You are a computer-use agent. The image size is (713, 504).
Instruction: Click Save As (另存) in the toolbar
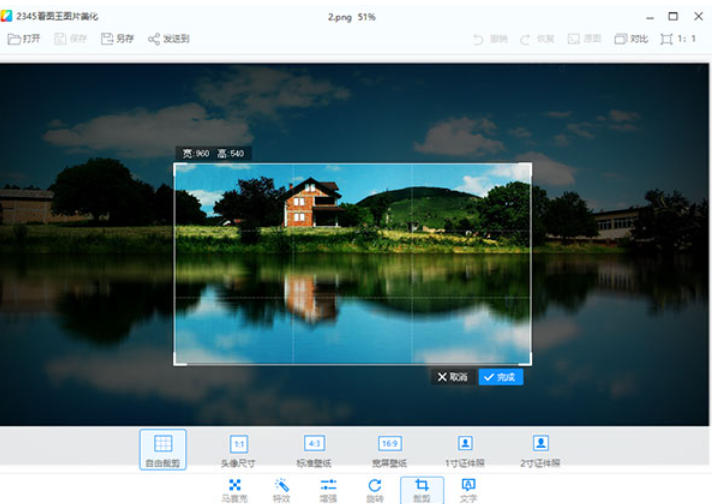(x=117, y=39)
